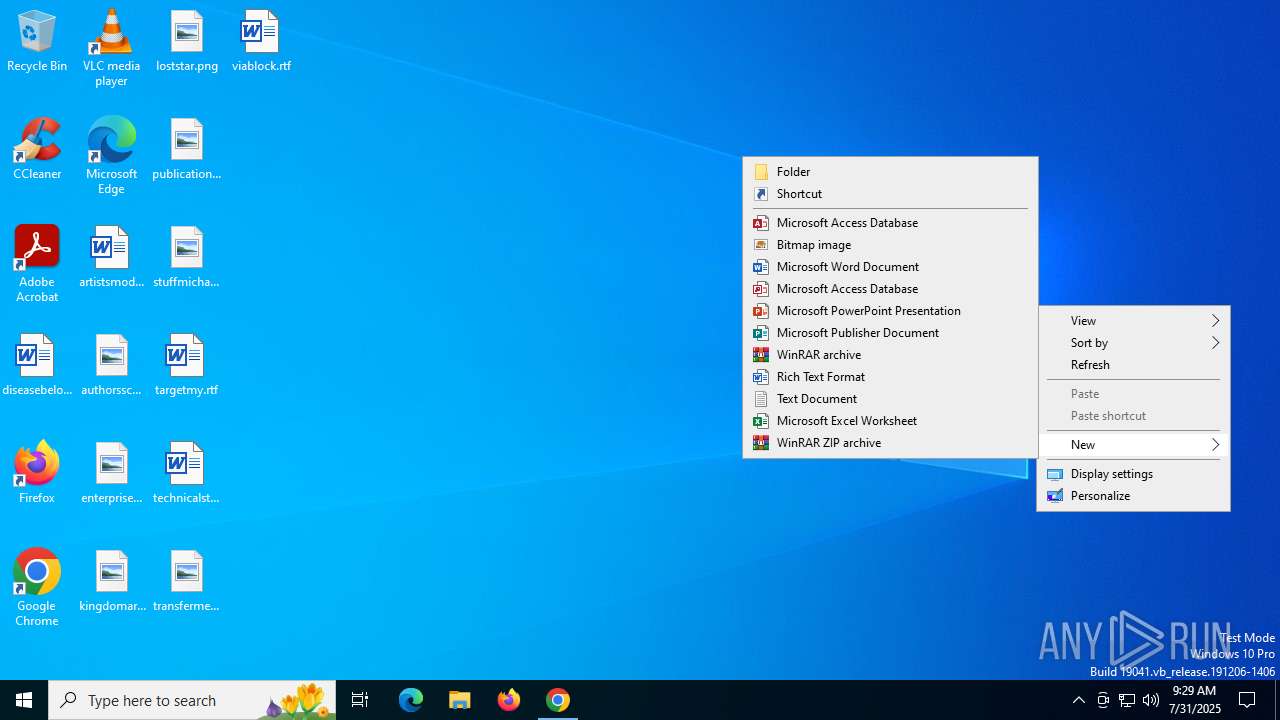Select the authorssc... image file icon

111,365
